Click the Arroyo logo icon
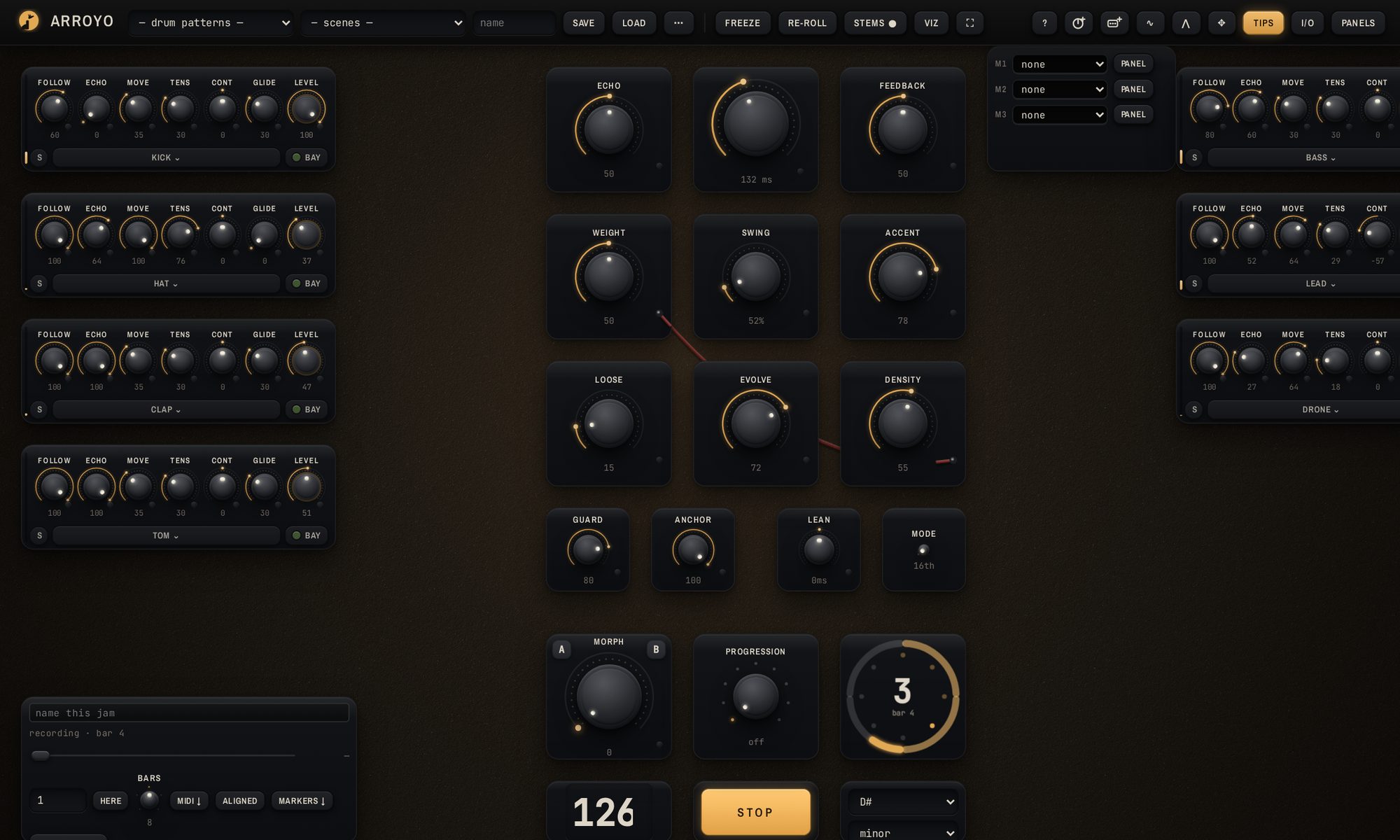This screenshot has width=1400, height=840. tap(29, 22)
